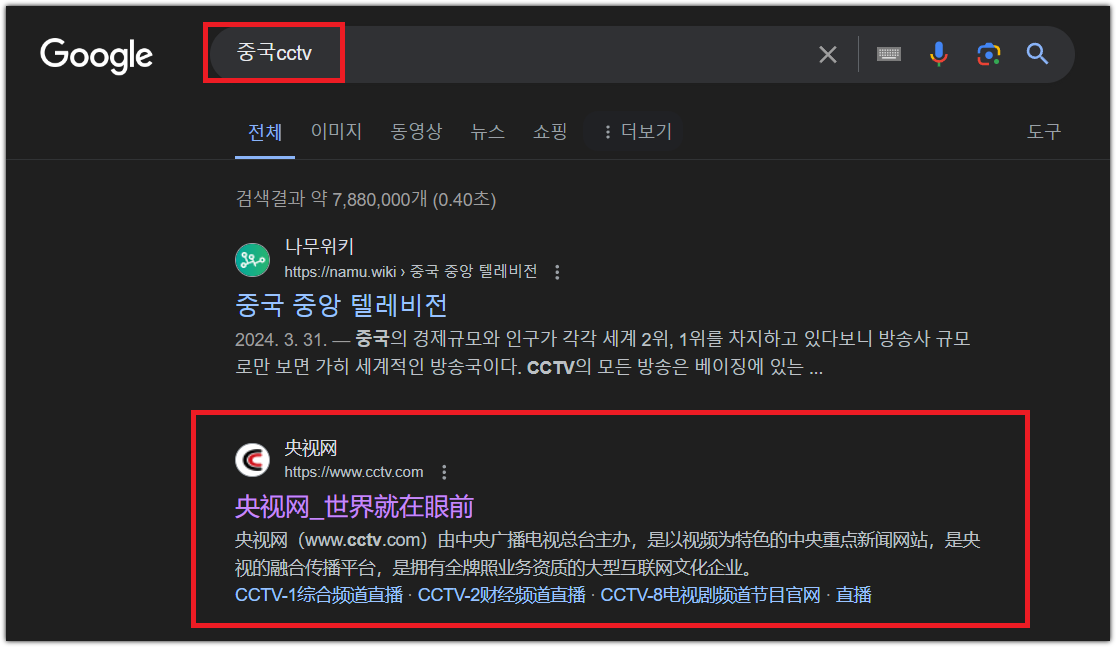Select the 전체 results tab
The height and width of the screenshot is (647, 1116).
(265, 132)
